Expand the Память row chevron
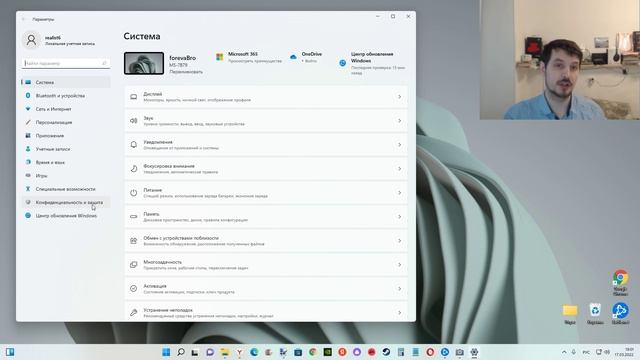 (399, 217)
